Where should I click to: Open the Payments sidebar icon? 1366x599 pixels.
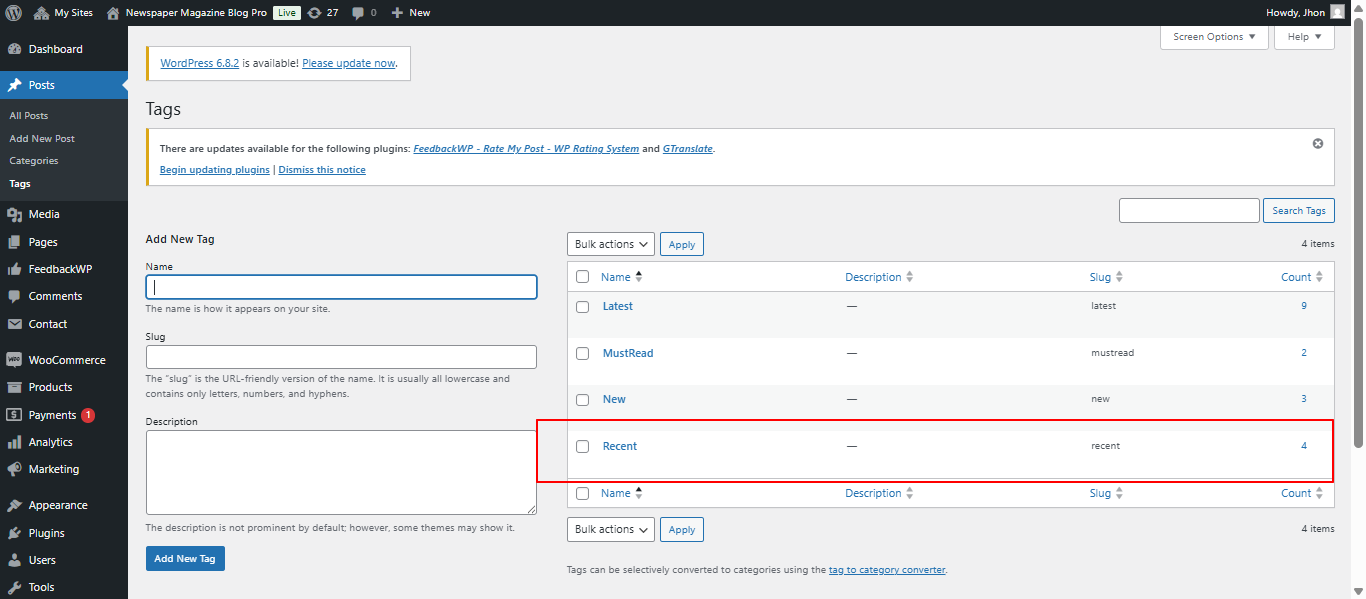[14, 415]
